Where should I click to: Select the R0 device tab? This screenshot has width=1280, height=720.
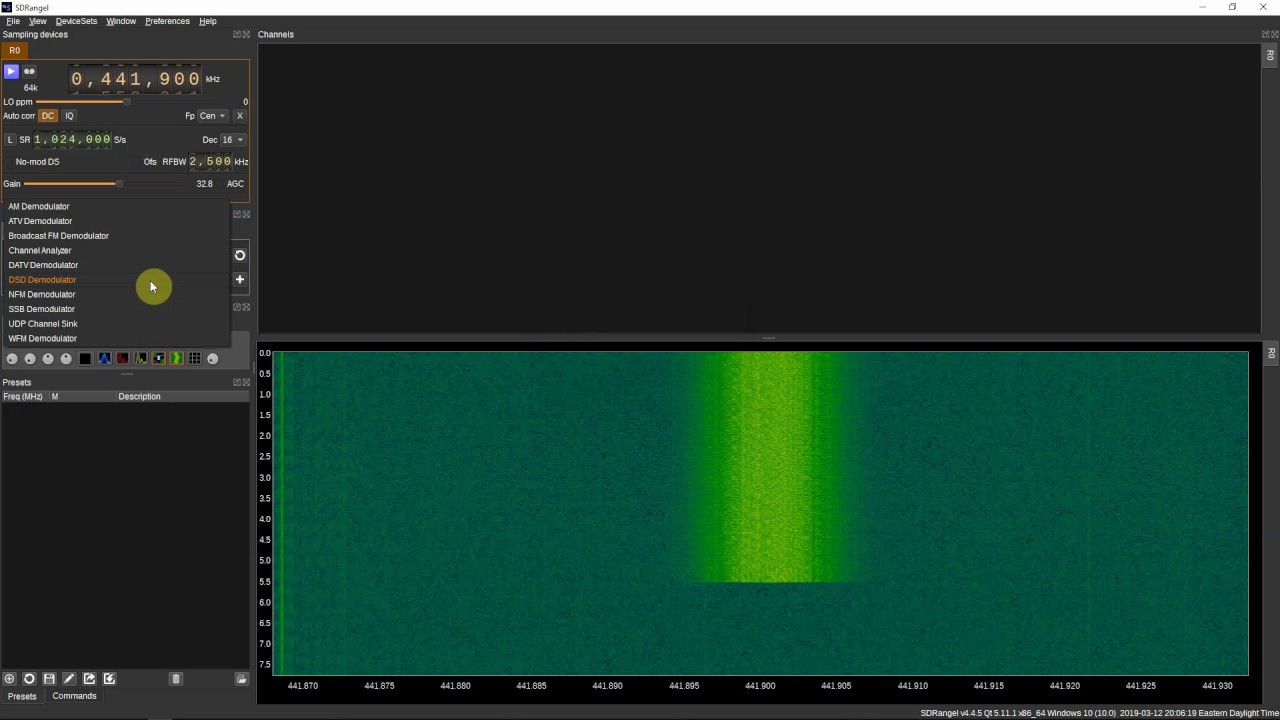tap(14, 50)
